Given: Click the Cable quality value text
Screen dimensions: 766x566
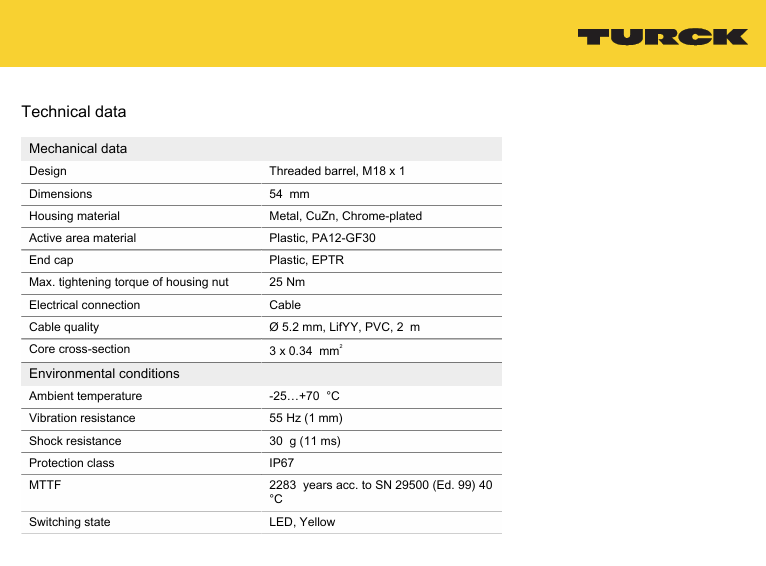Looking at the screenshot, I should tap(344, 327).
